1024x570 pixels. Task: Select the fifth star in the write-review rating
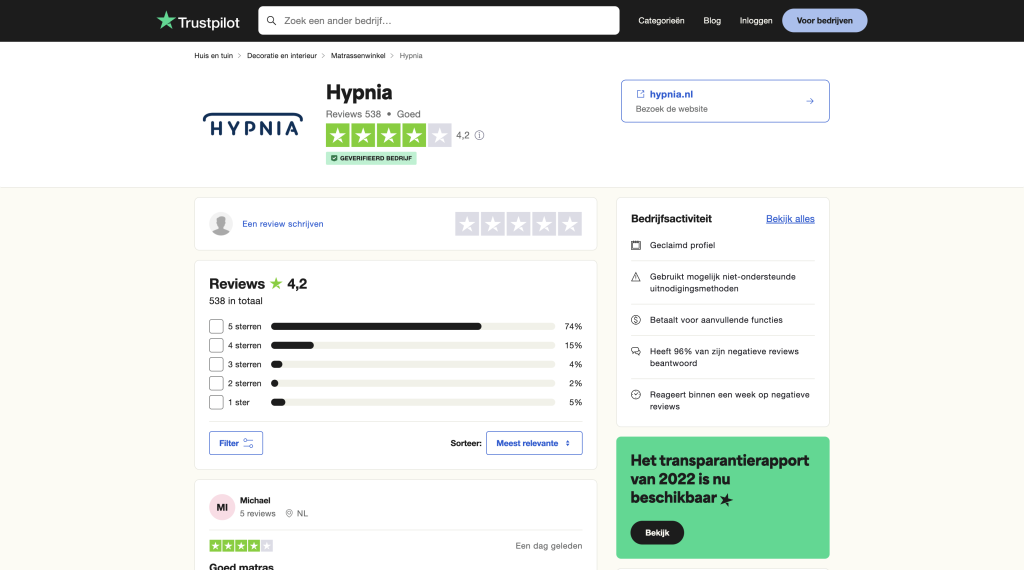(569, 224)
